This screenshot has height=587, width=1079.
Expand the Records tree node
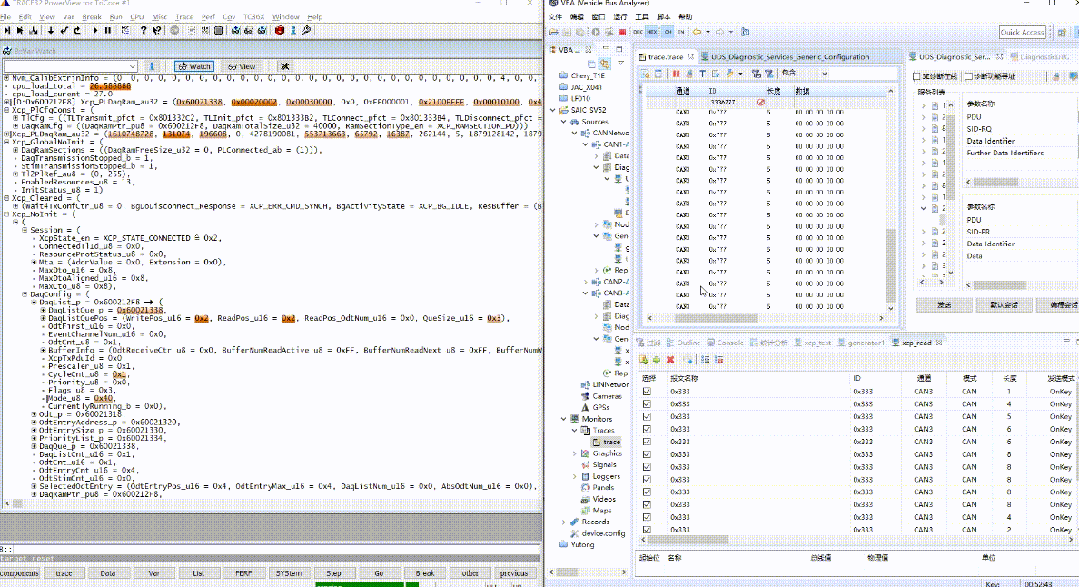click(x=564, y=522)
